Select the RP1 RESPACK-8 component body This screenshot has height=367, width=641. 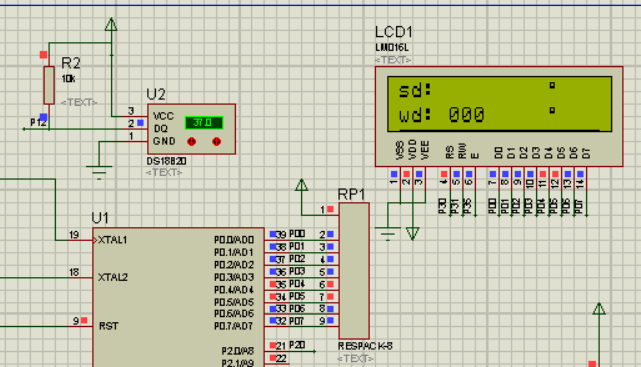click(x=354, y=271)
